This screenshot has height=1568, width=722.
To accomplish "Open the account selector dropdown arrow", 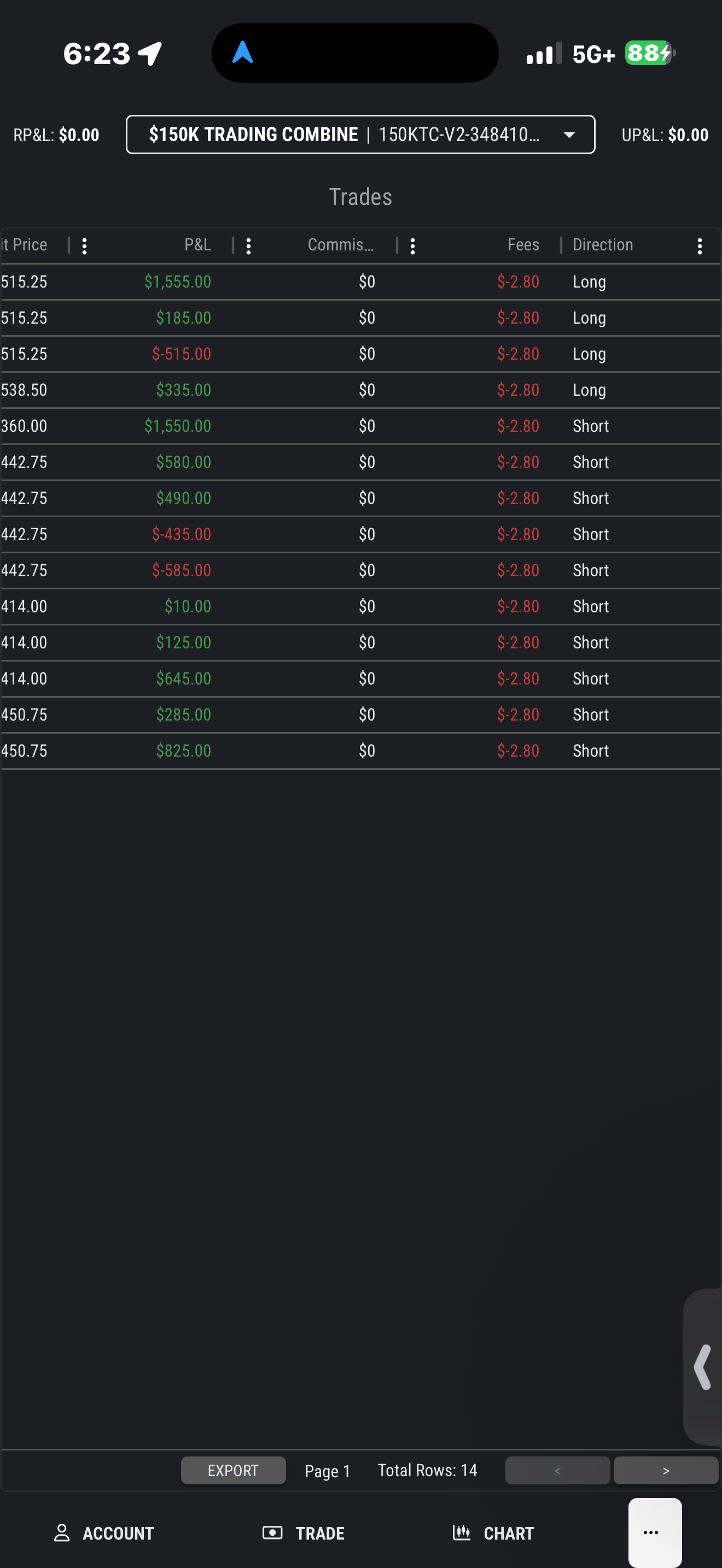I will click(x=569, y=134).
